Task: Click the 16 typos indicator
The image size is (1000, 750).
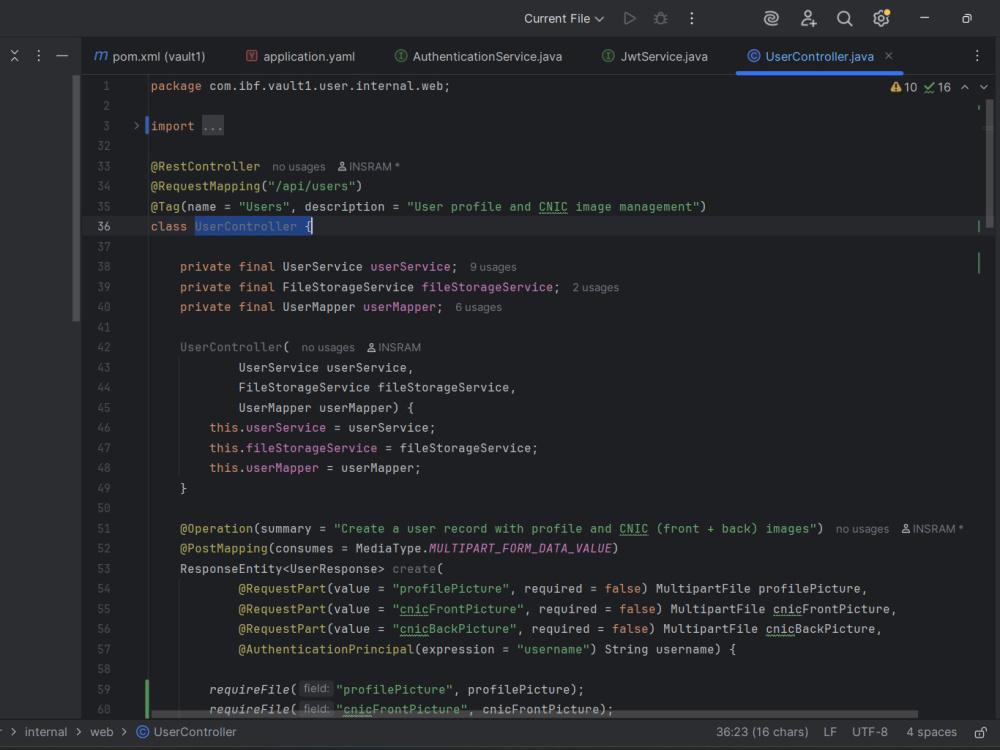Action: click(x=938, y=87)
